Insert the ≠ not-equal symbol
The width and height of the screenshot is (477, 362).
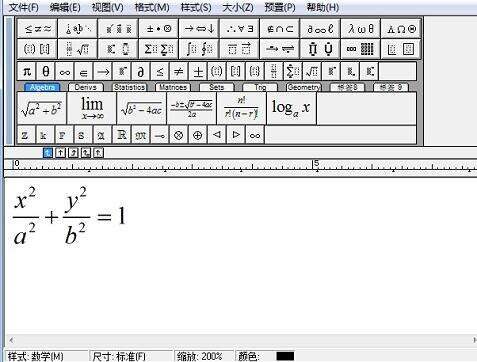pyautogui.click(x=179, y=71)
